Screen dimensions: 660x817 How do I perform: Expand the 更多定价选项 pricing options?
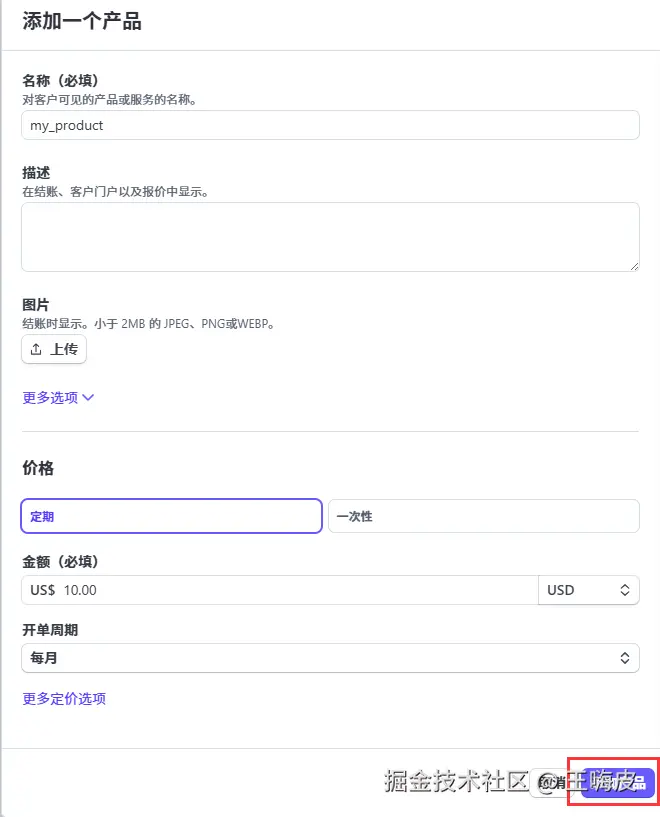click(x=64, y=698)
